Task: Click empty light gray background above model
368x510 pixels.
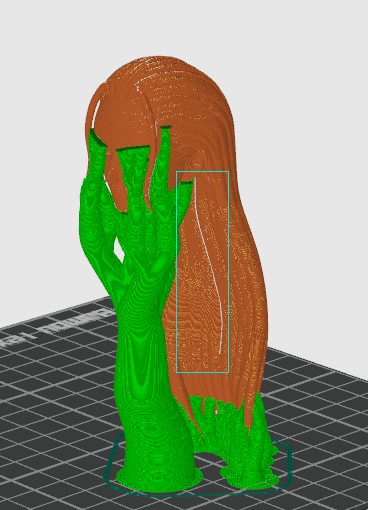Action: tap(183, 27)
